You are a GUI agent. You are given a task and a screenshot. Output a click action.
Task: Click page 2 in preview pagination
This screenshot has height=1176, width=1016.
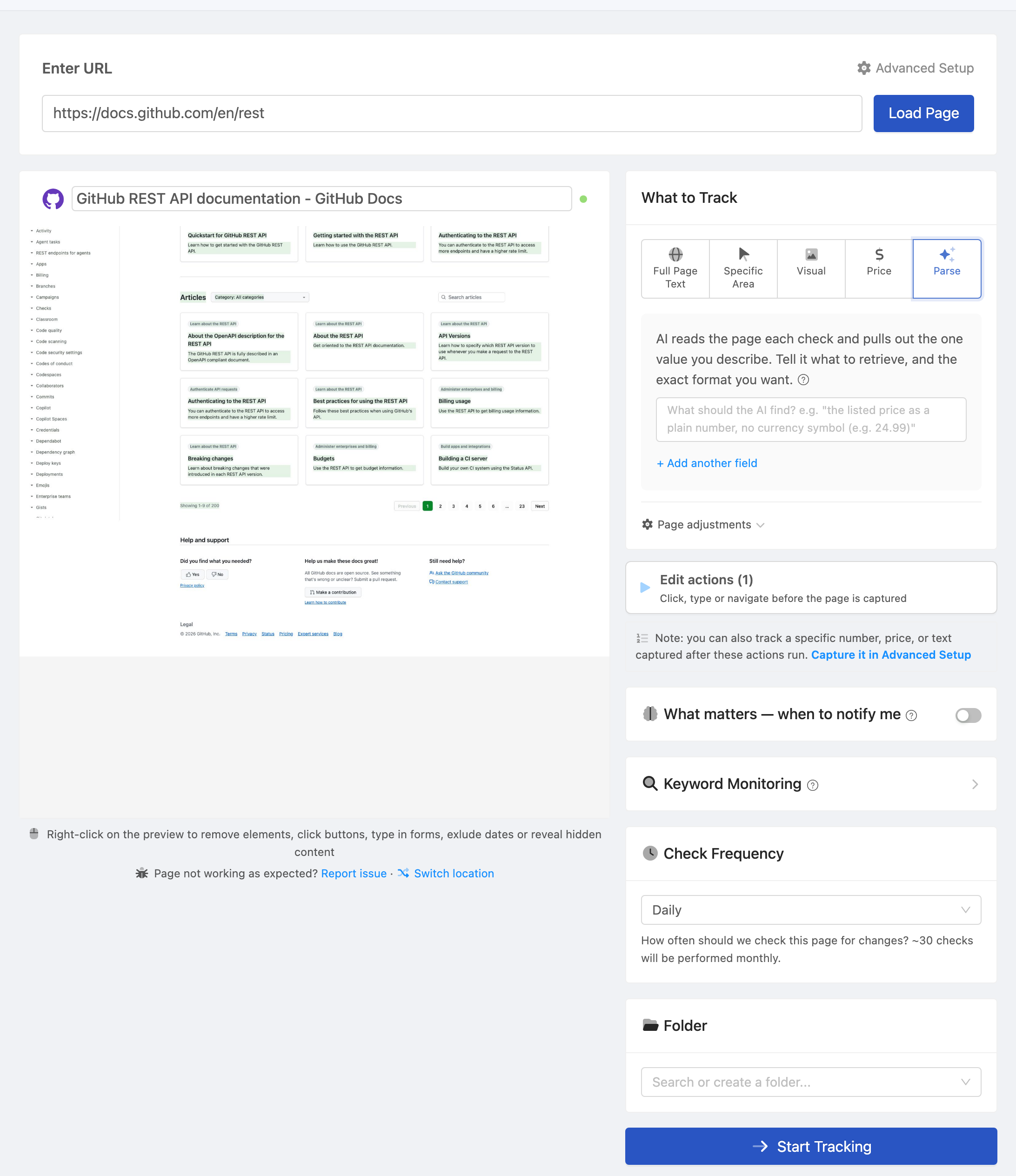(440, 506)
